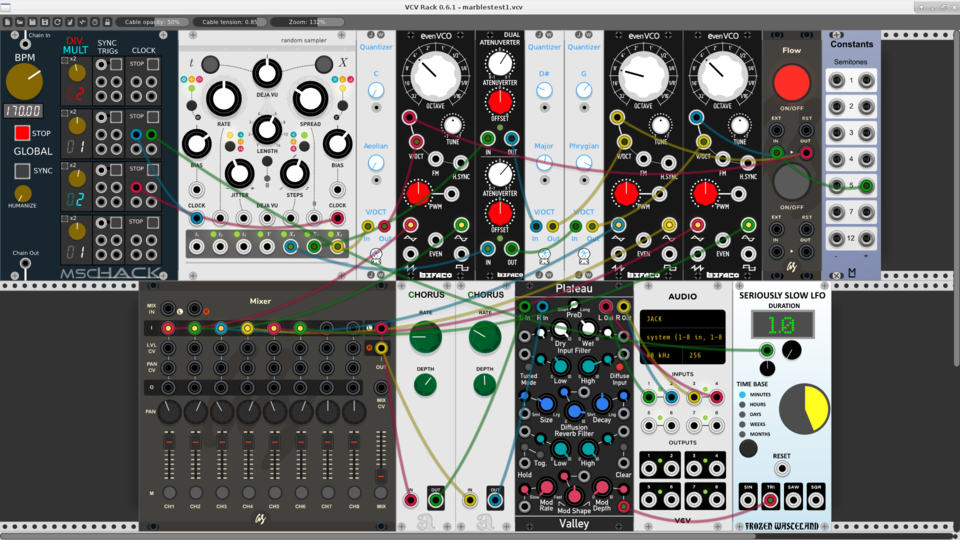Click the Plateau Size knob

point(546,404)
